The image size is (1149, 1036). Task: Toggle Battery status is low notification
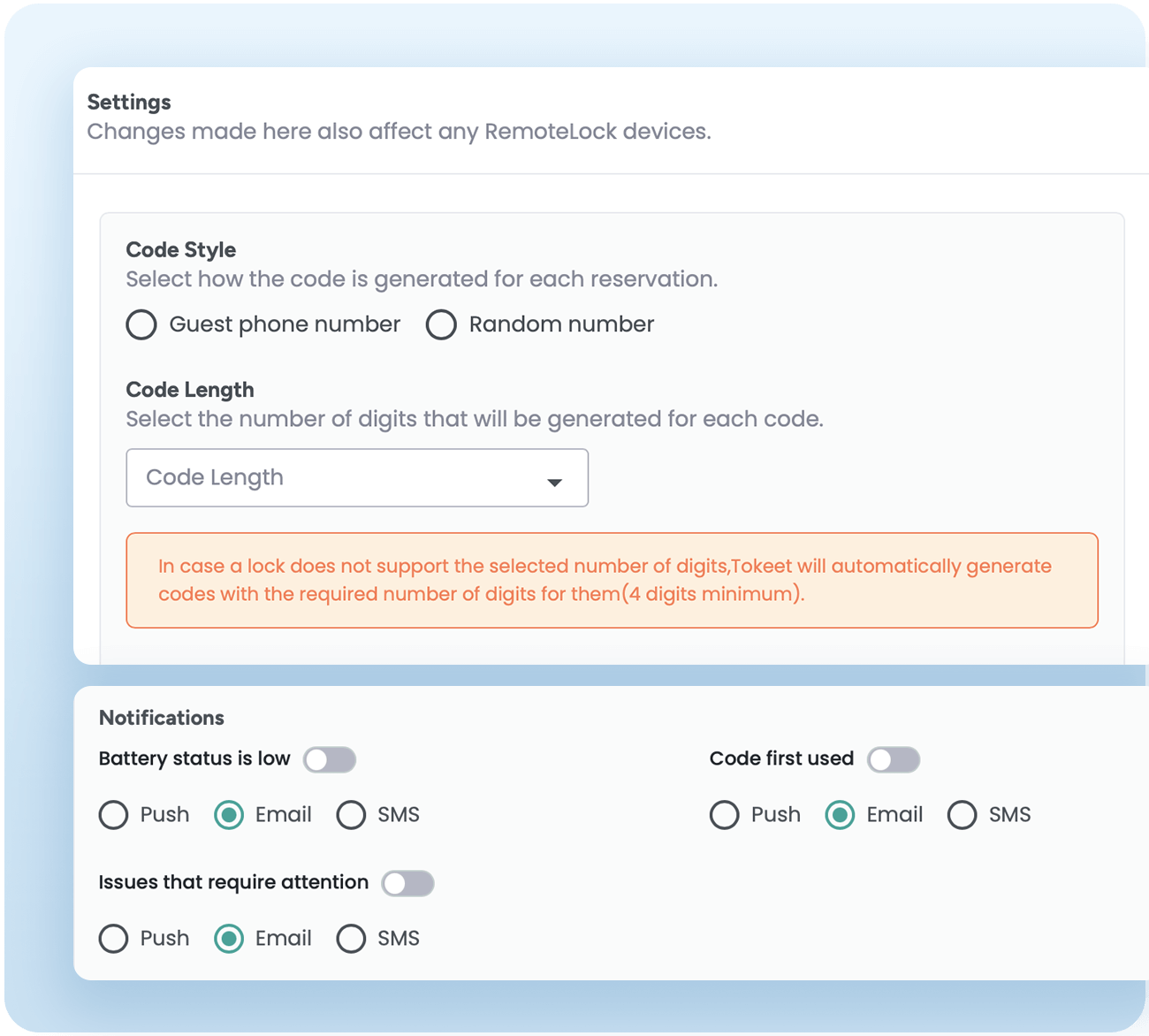point(330,759)
